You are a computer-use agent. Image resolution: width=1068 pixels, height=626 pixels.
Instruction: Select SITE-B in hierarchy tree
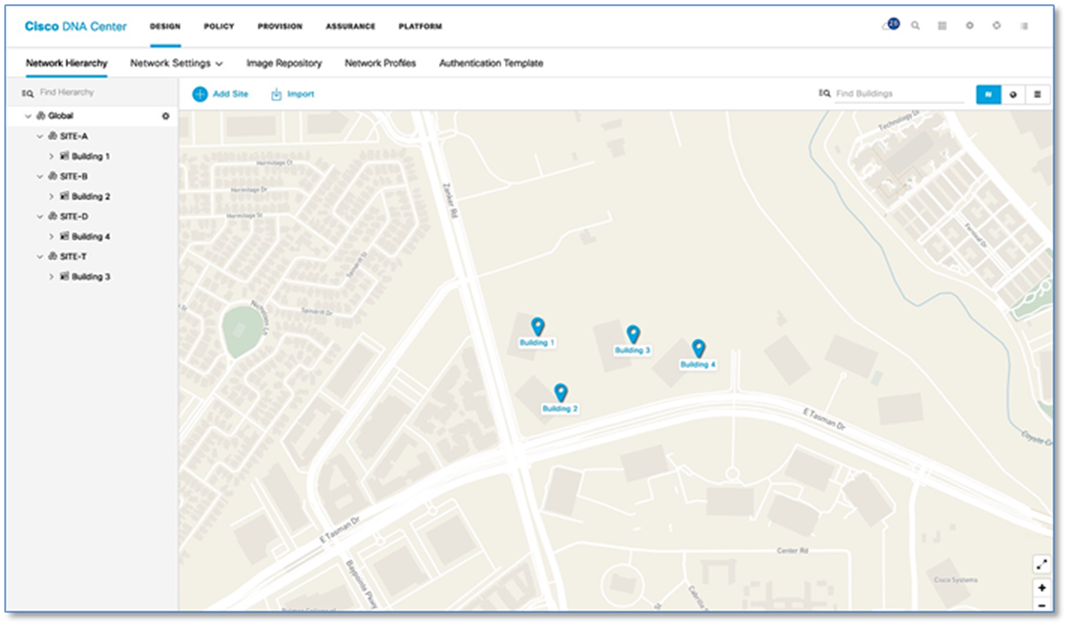coord(74,176)
